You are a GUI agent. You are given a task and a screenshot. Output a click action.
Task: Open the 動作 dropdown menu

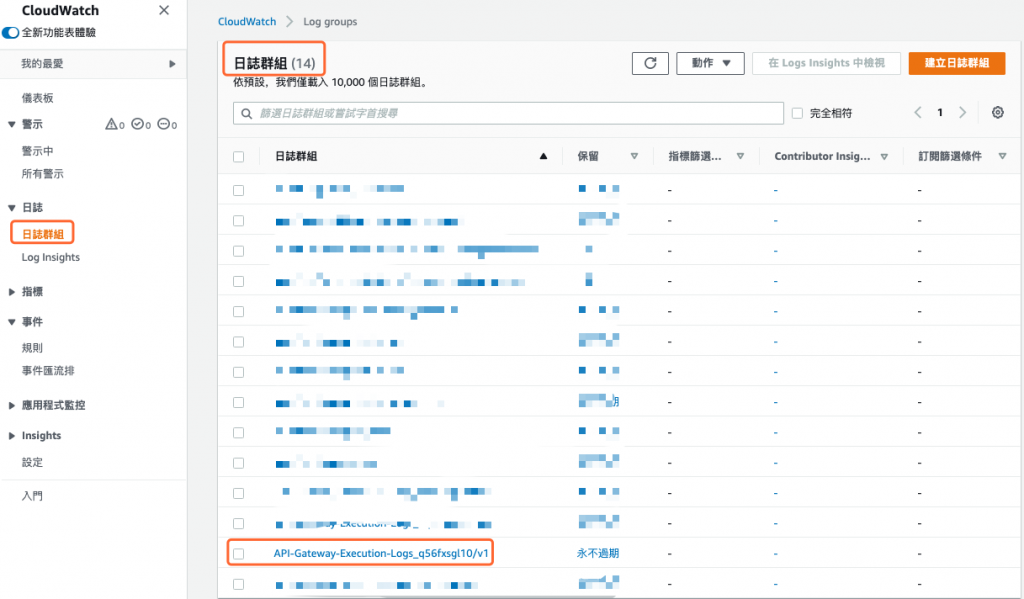(710, 63)
